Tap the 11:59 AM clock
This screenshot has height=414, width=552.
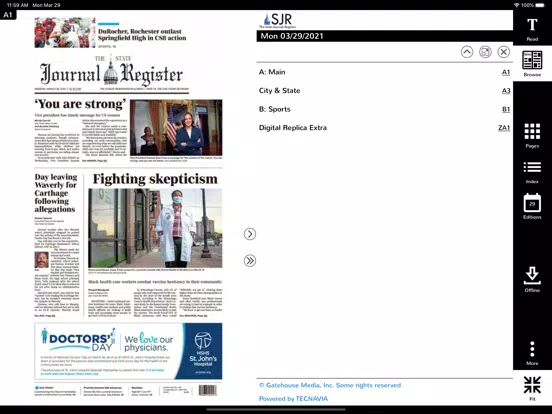pyautogui.click(x=17, y=5)
